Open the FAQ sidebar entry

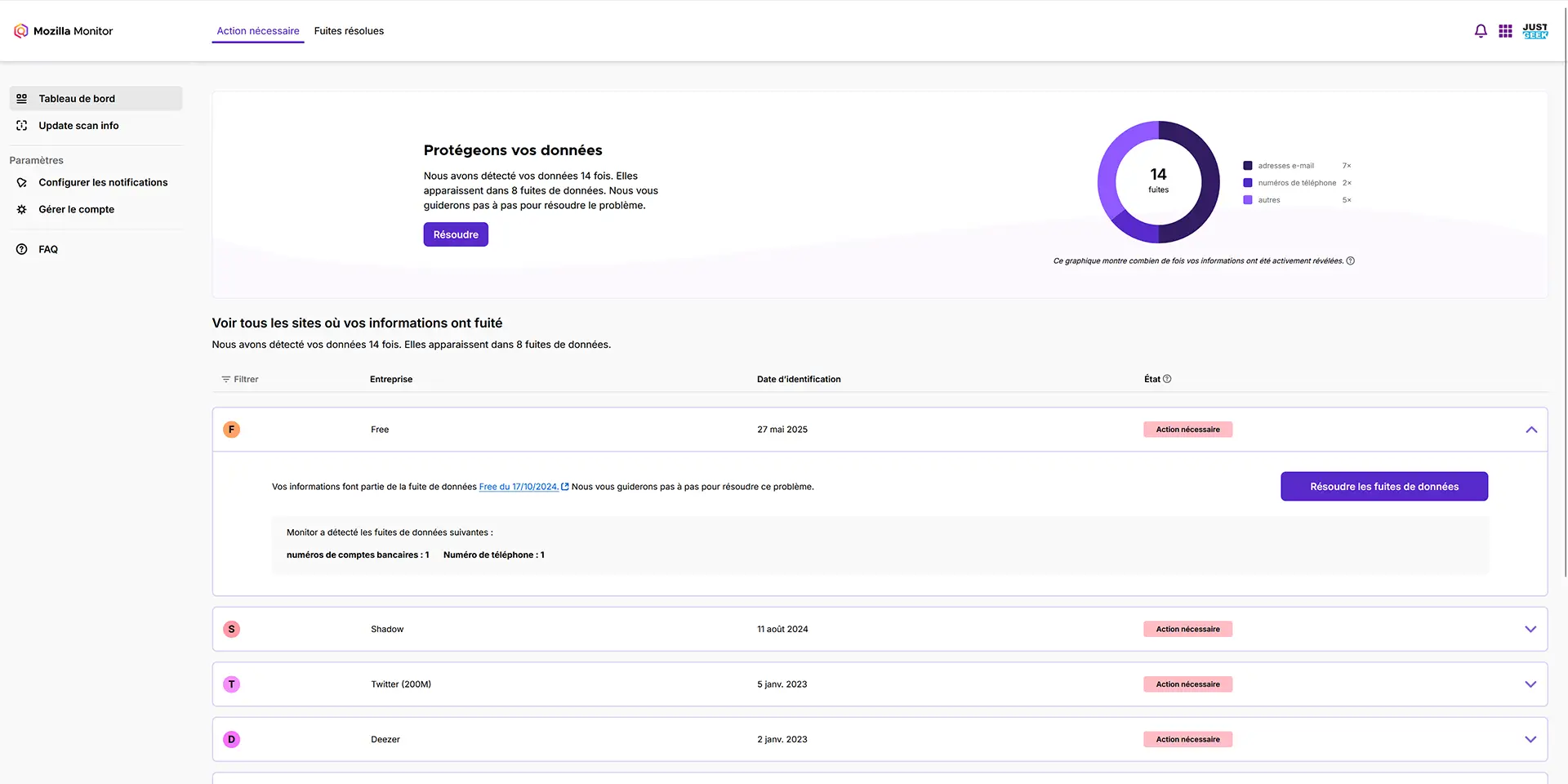click(96, 250)
